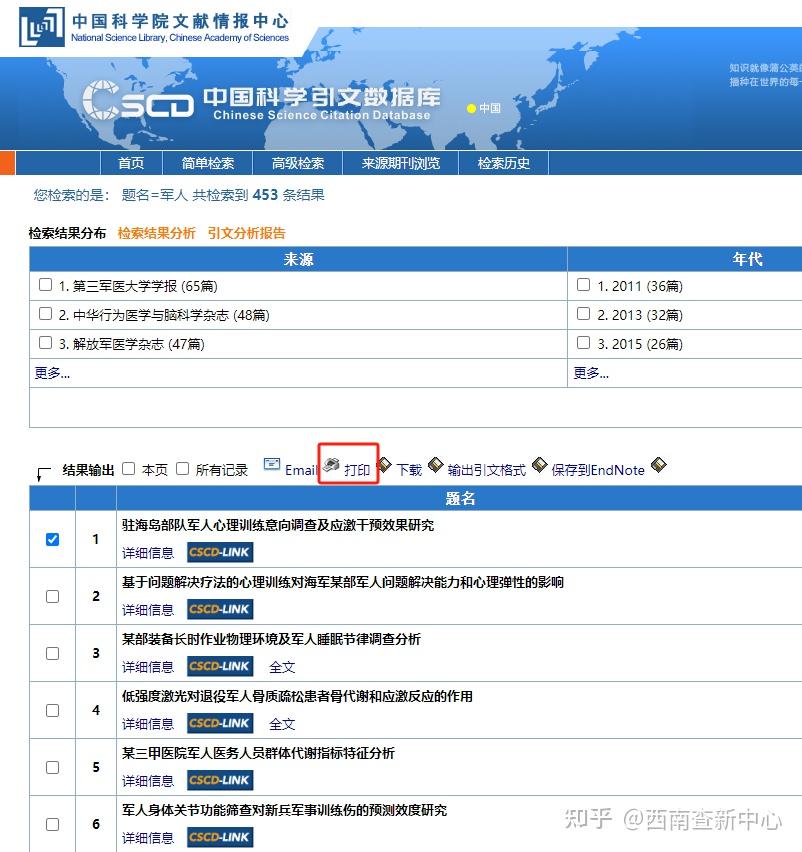Switch to the 高级检索 tab

(296, 163)
